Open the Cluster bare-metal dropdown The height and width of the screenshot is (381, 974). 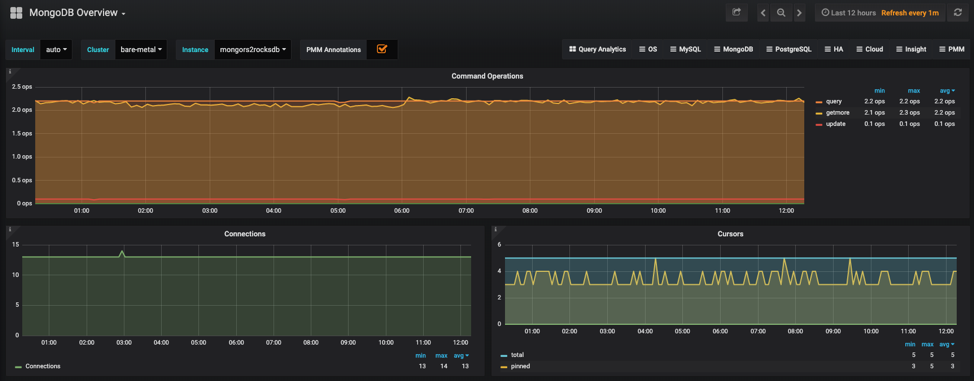pos(141,49)
